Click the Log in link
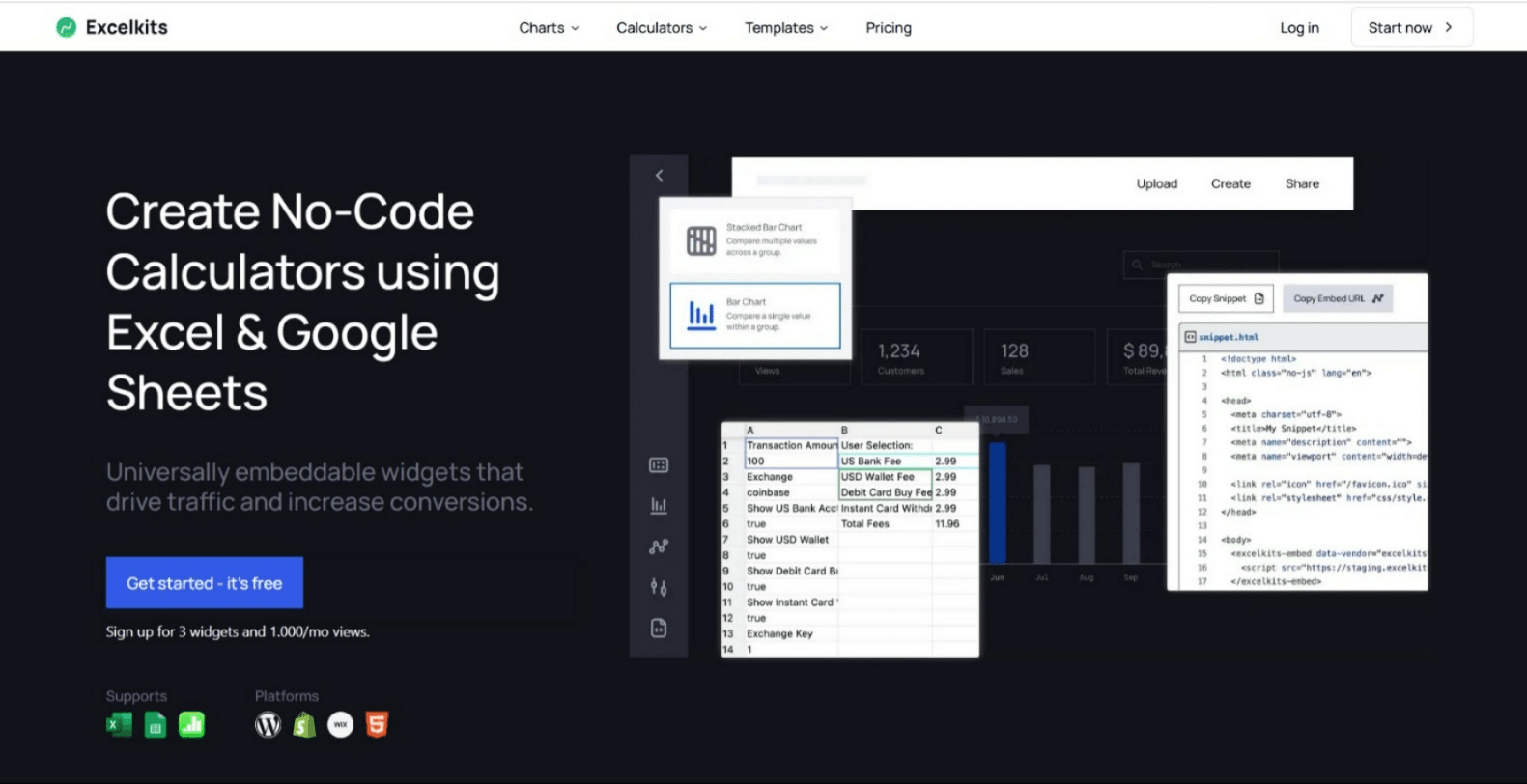Viewport: 1527px width, 784px height. pos(1299,28)
